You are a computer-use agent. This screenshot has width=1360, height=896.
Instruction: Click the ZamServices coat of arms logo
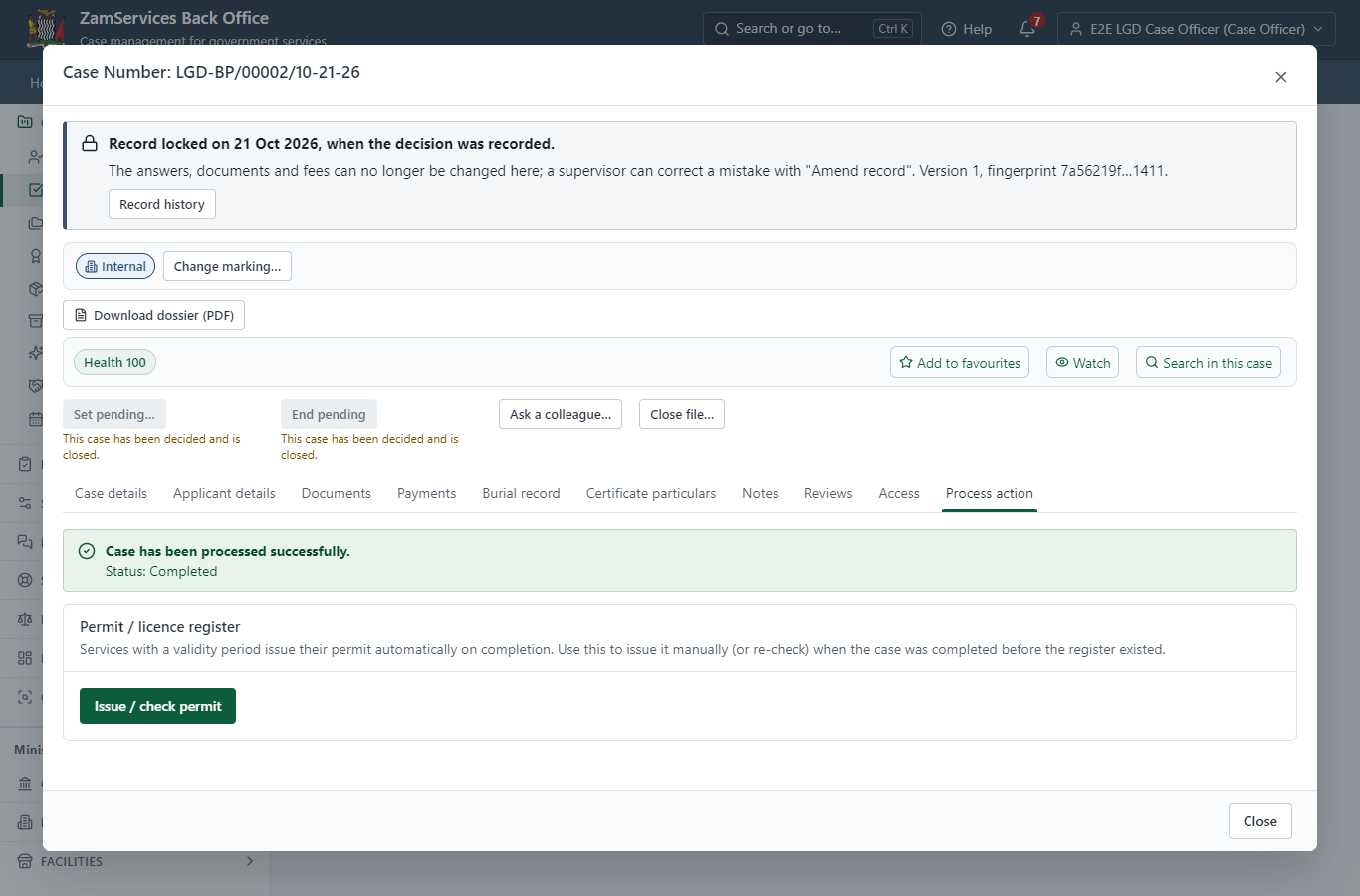(x=47, y=28)
